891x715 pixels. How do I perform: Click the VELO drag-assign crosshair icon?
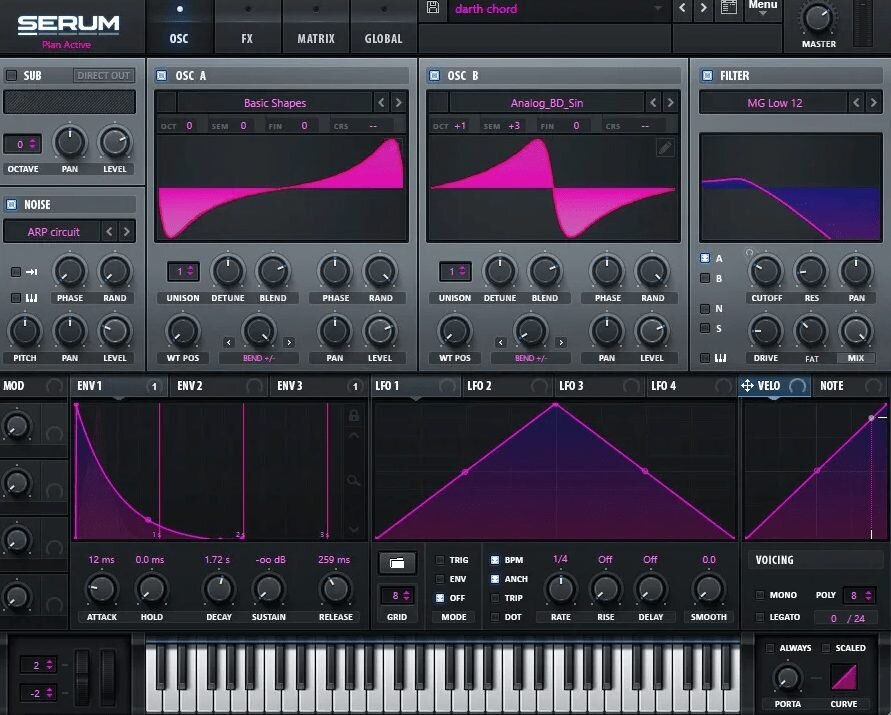747,386
